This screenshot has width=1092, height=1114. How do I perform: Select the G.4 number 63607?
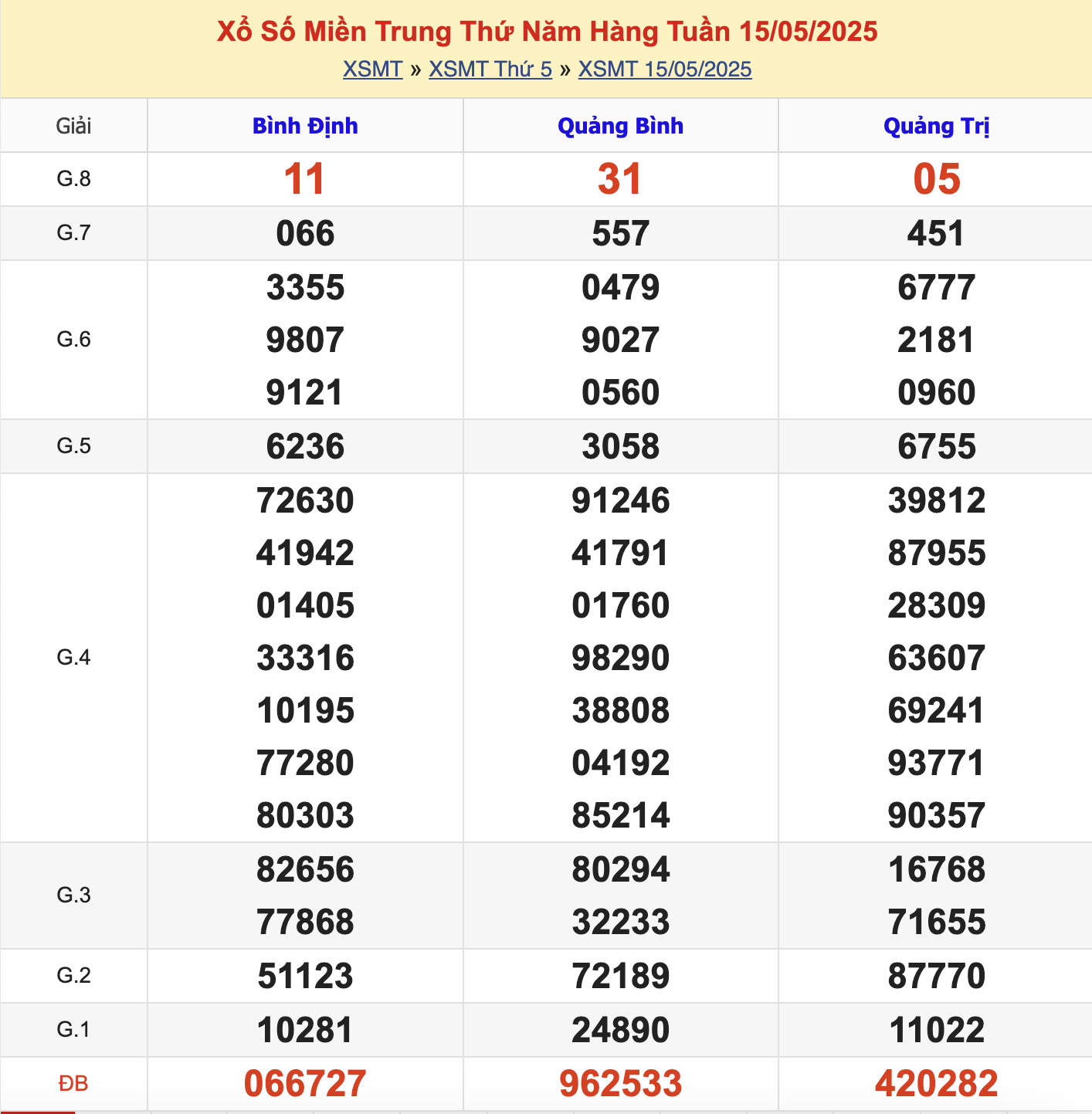[x=937, y=659]
